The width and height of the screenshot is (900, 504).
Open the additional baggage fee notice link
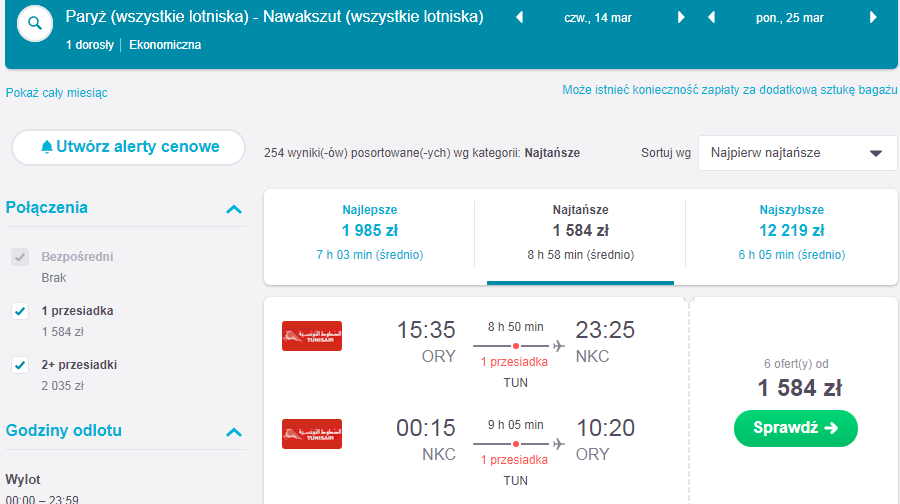pyautogui.click(x=730, y=90)
